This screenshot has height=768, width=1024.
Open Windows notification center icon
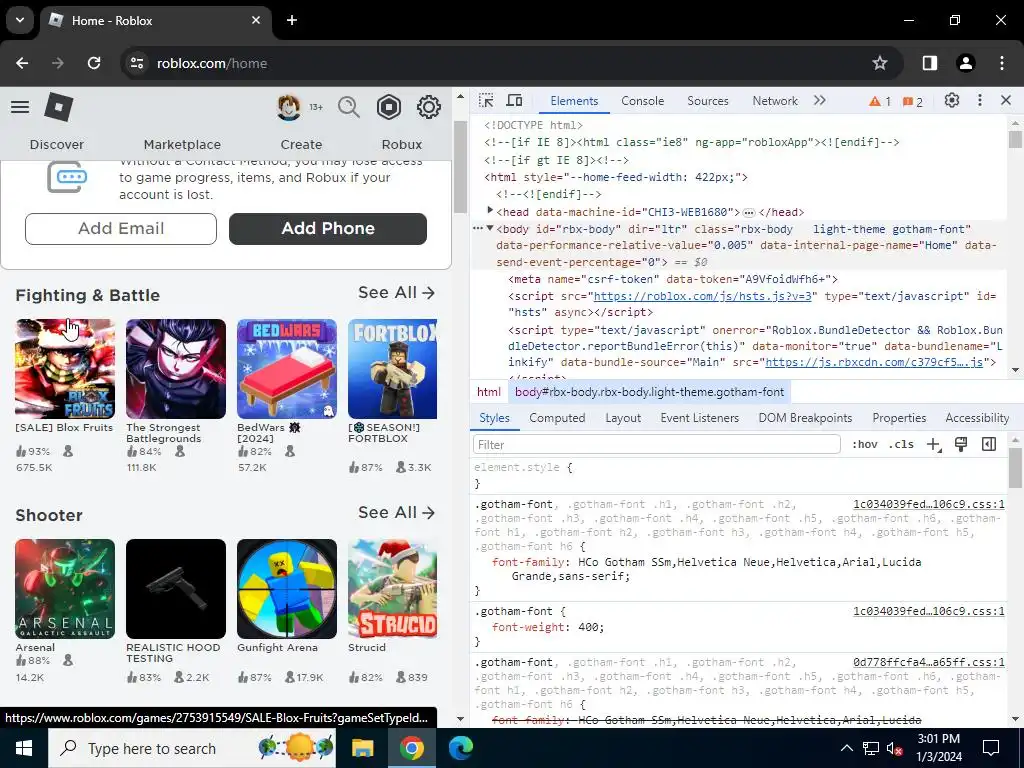click(991, 748)
